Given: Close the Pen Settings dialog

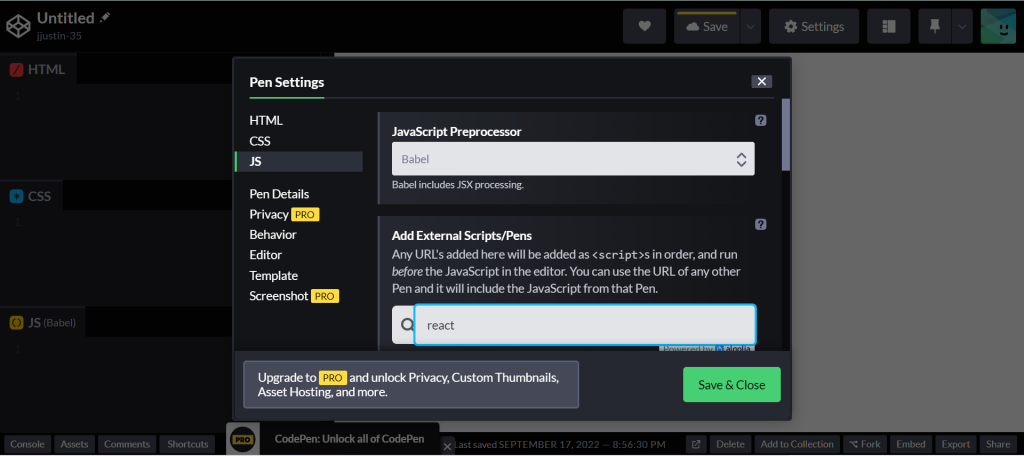Looking at the screenshot, I should click(x=761, y=82).
